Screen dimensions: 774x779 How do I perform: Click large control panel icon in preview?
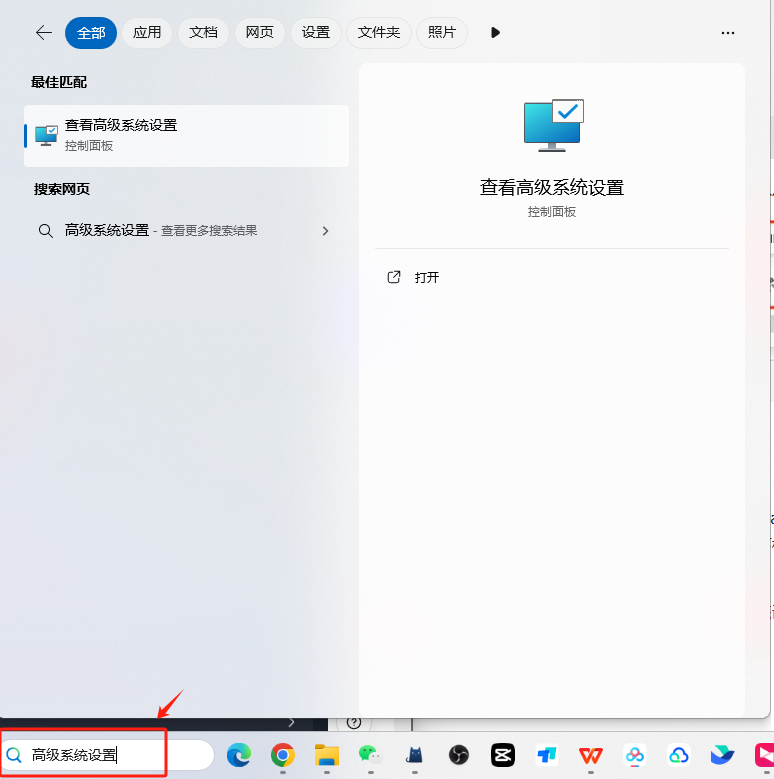point(553,125)
